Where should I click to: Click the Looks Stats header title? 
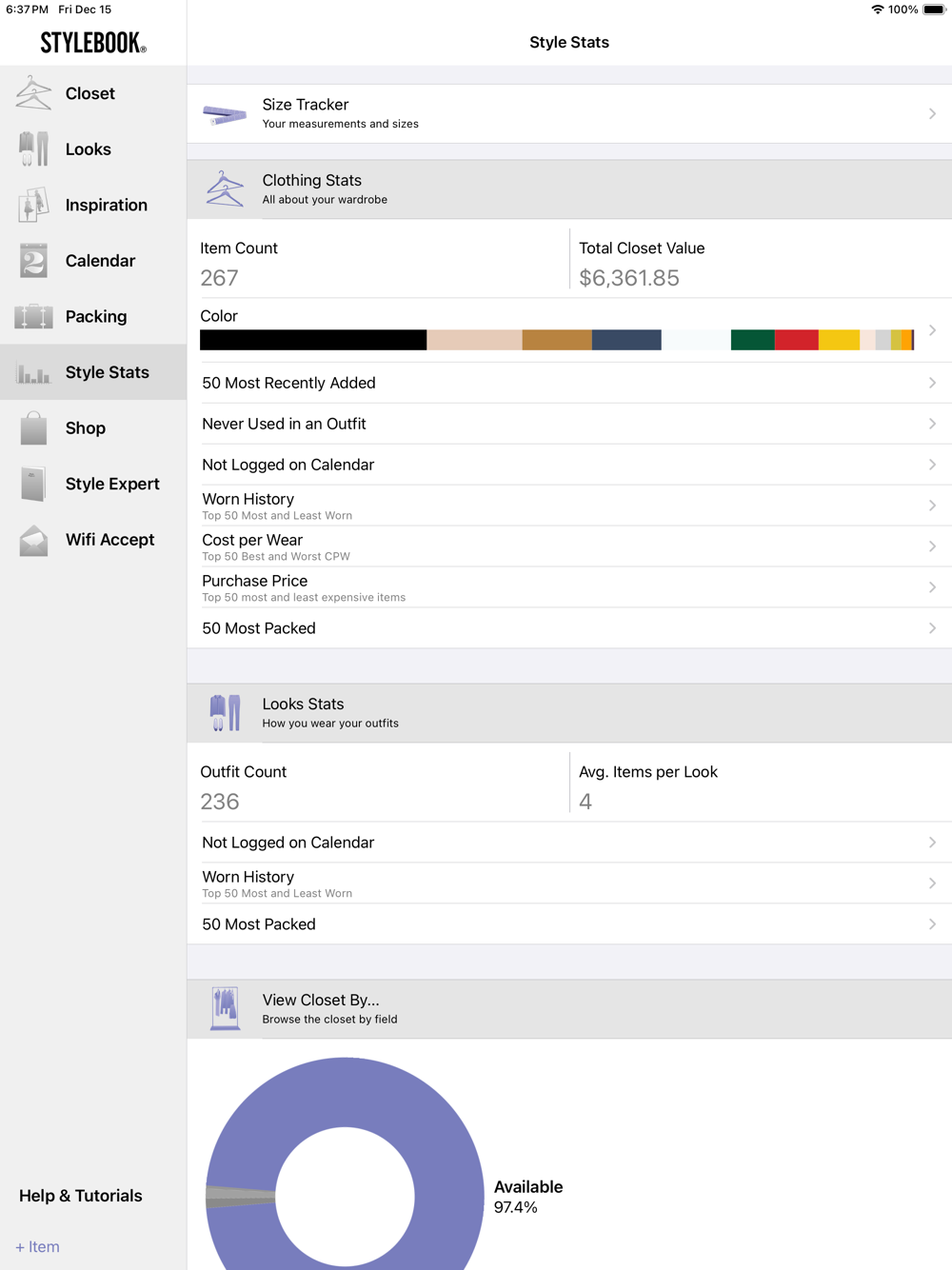(303, 704)
